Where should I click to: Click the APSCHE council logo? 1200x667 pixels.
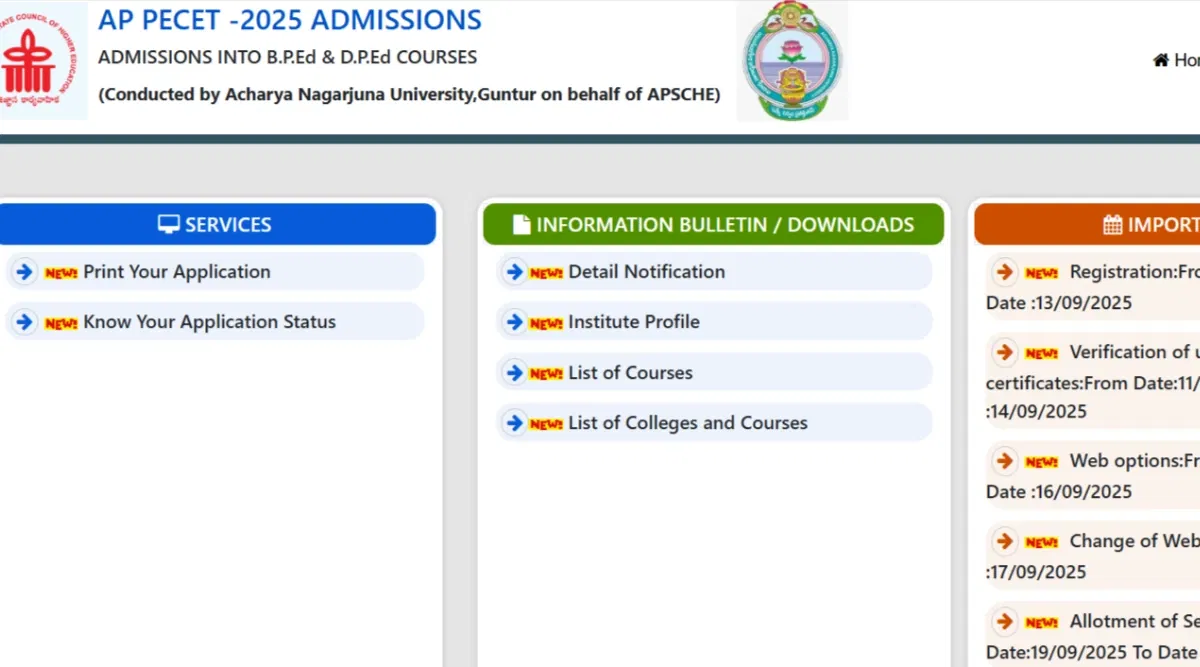coord(43,60)
